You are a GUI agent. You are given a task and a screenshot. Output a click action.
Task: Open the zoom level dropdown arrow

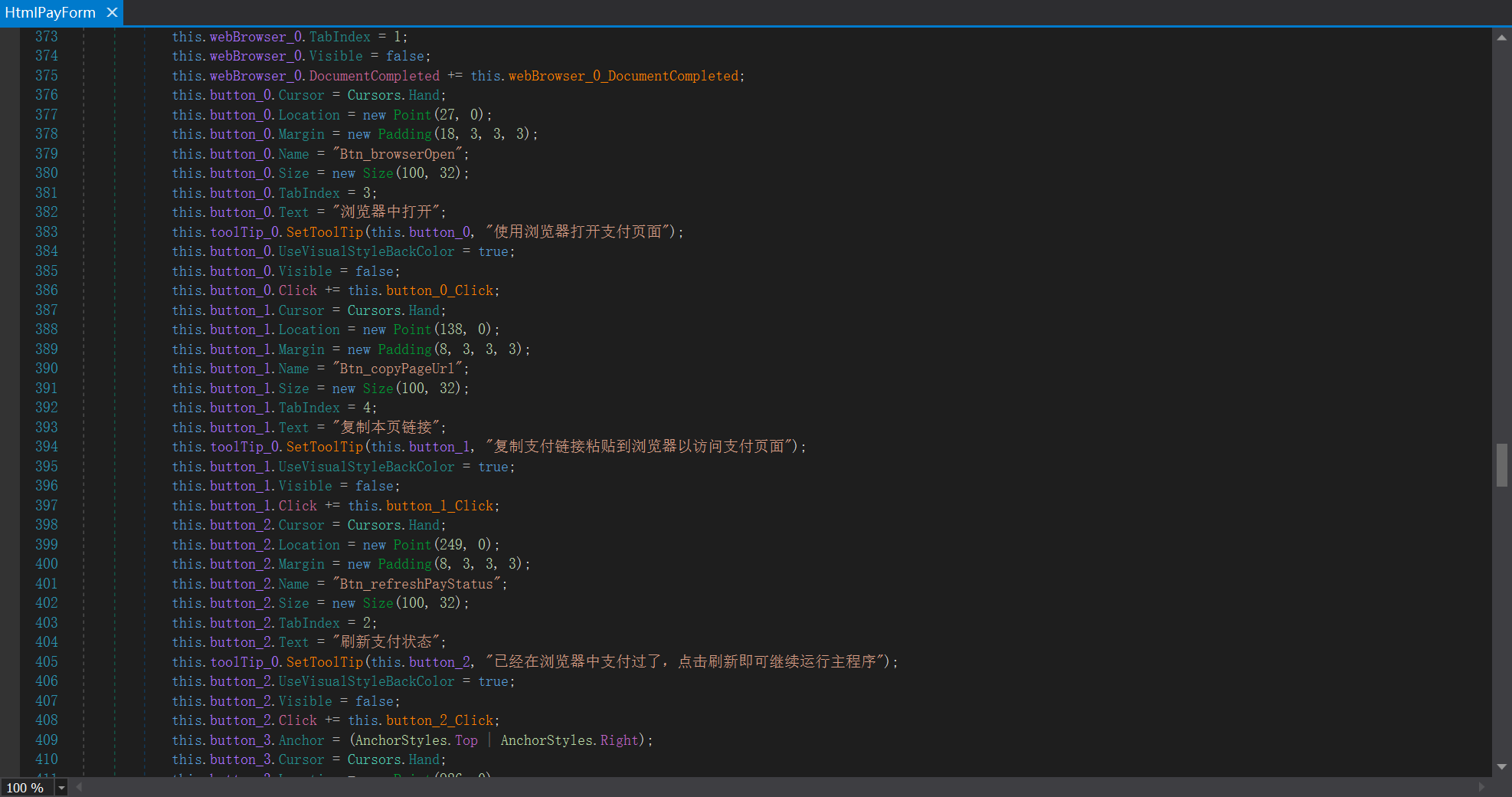[61, 788]
